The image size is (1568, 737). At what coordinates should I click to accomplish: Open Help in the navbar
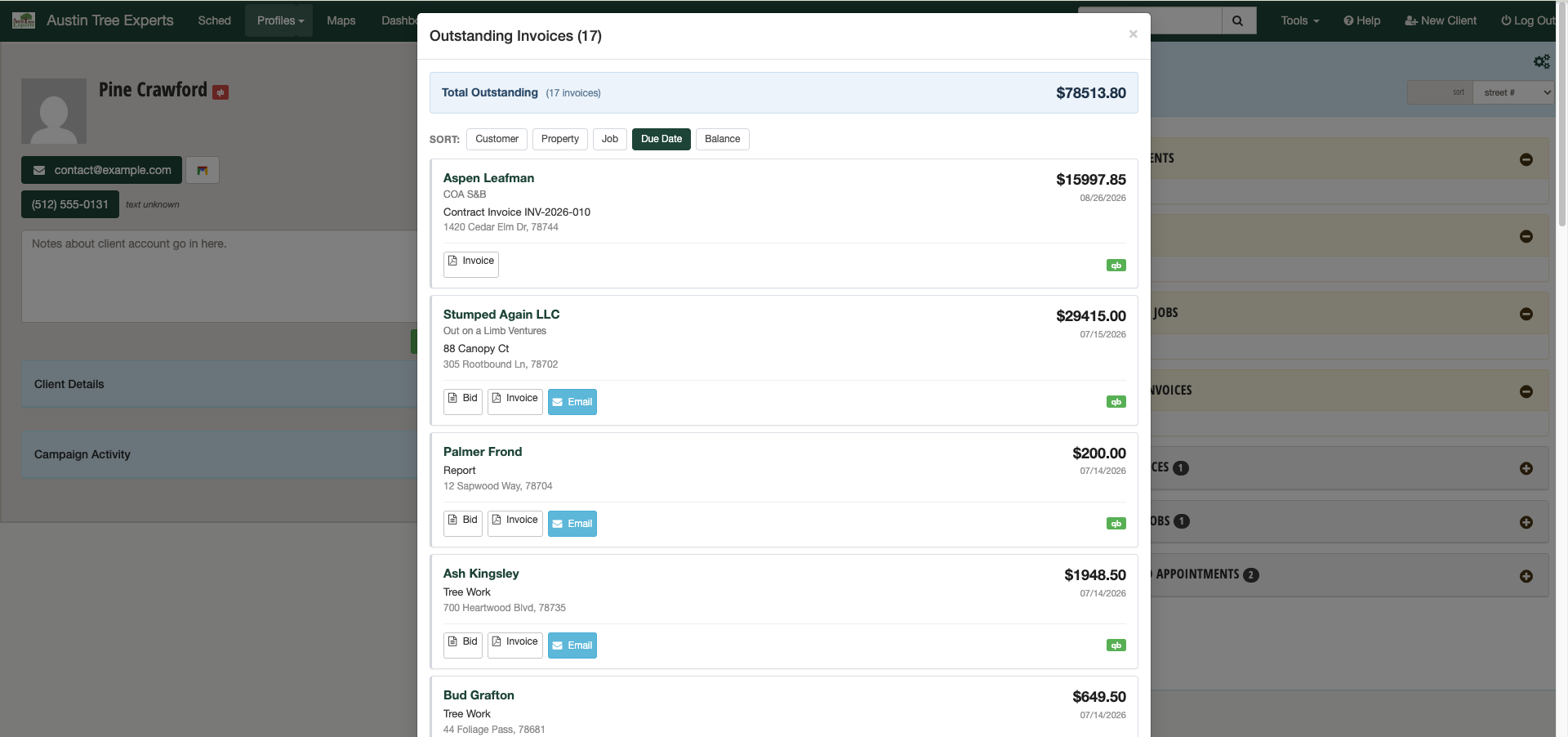1361,20
